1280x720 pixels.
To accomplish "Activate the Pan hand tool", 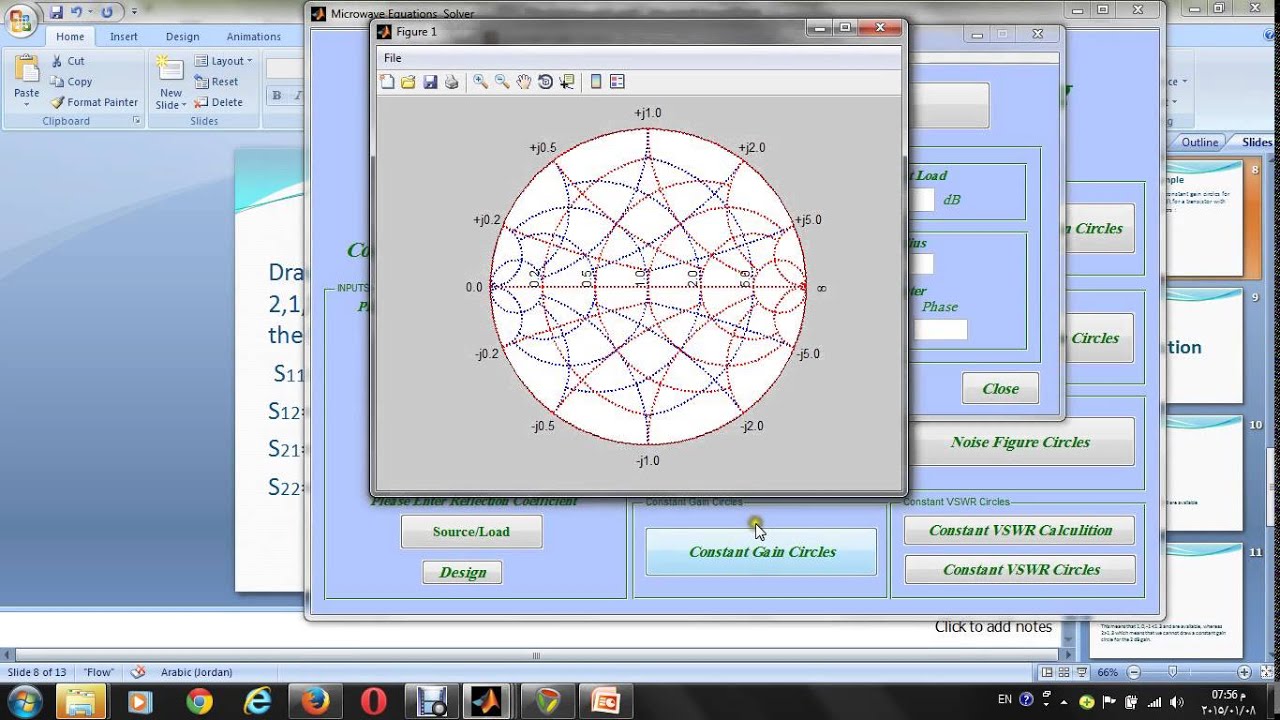I will [x=524, y=82].
